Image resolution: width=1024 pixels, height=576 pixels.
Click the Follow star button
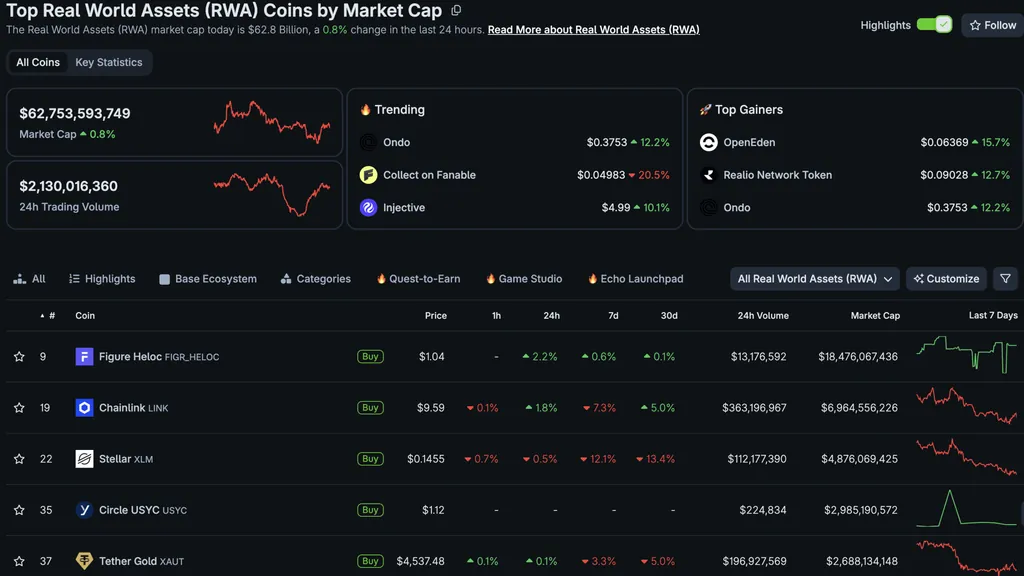pos(993,25)
